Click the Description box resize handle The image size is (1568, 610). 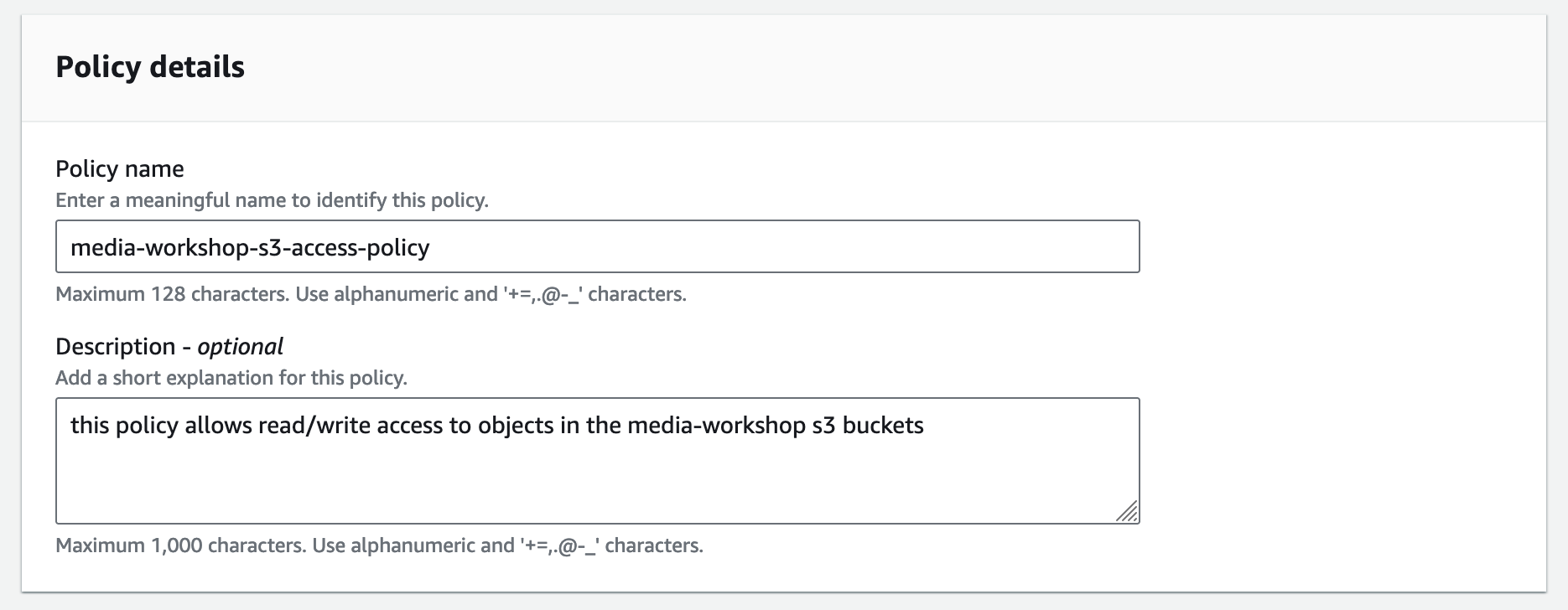pos(1128,512)
